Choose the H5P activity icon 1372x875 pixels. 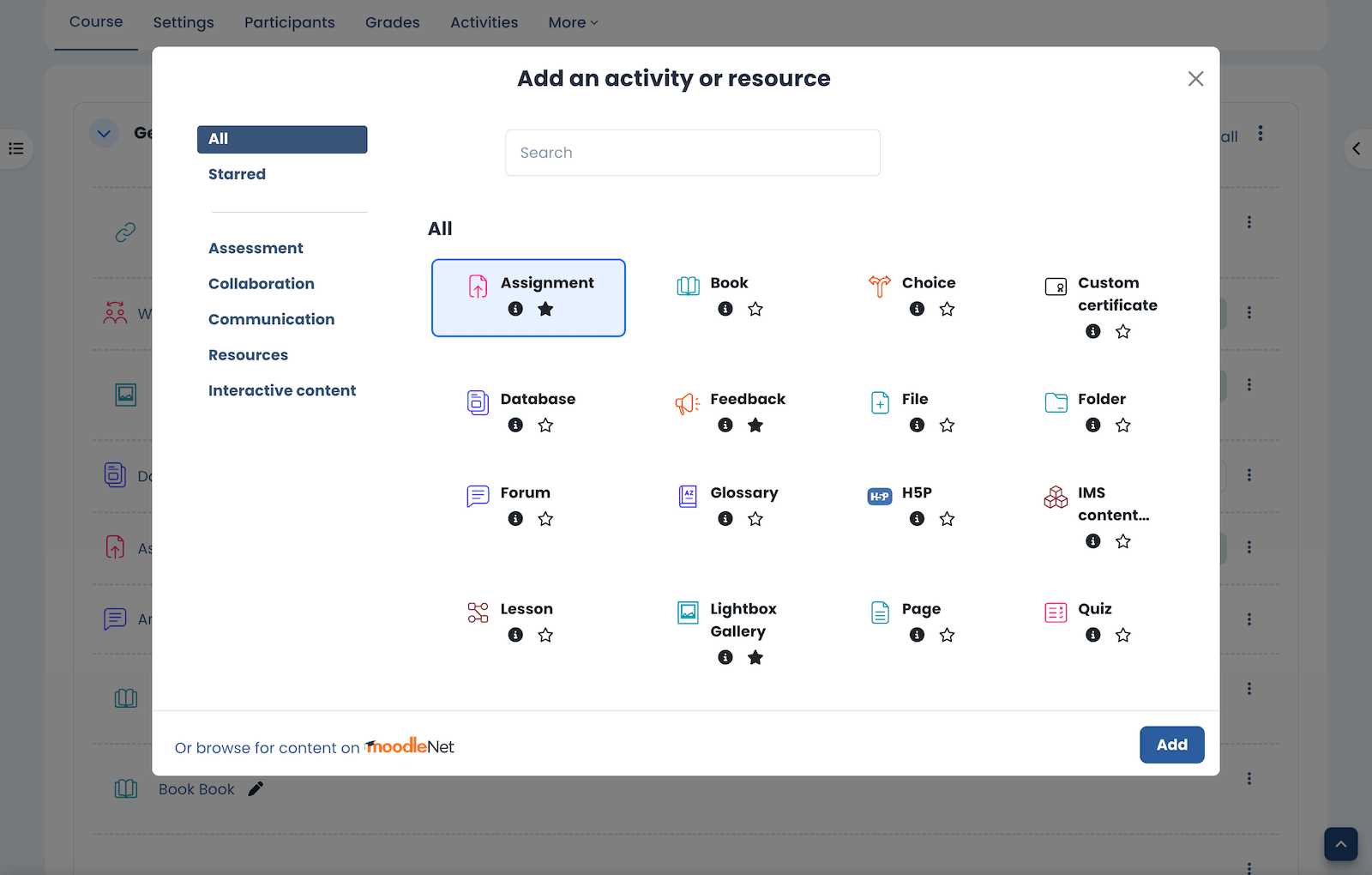pyautogui.click(x=880, y=496)
